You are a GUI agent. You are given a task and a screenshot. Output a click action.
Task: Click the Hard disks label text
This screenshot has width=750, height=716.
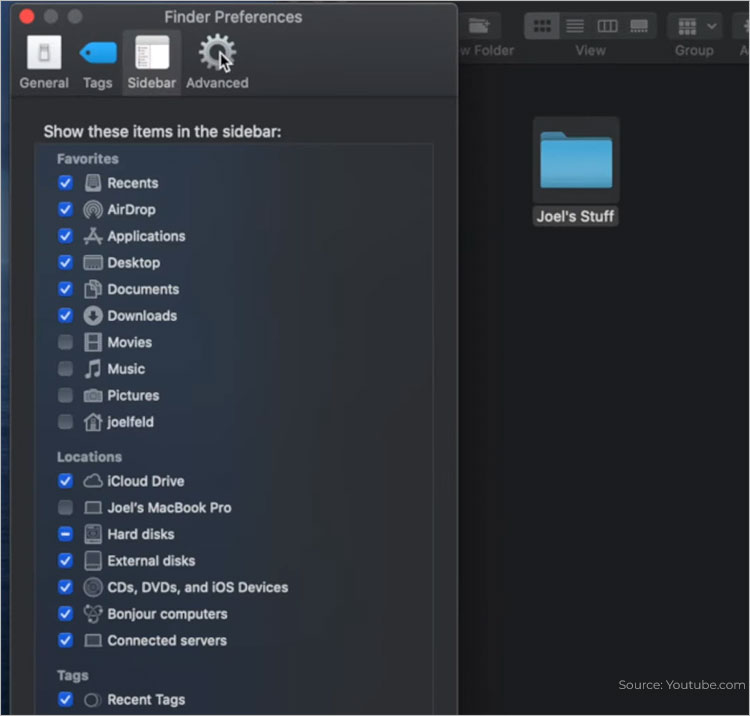tap(141, 534)
